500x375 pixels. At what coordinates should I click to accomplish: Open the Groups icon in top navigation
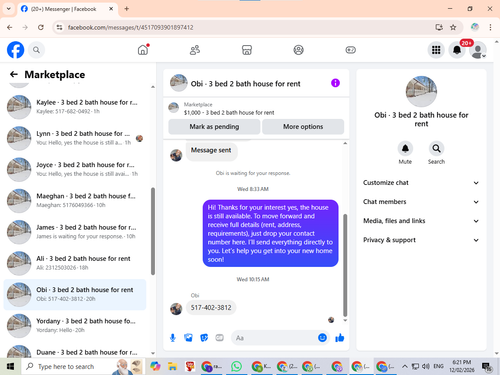298,50
